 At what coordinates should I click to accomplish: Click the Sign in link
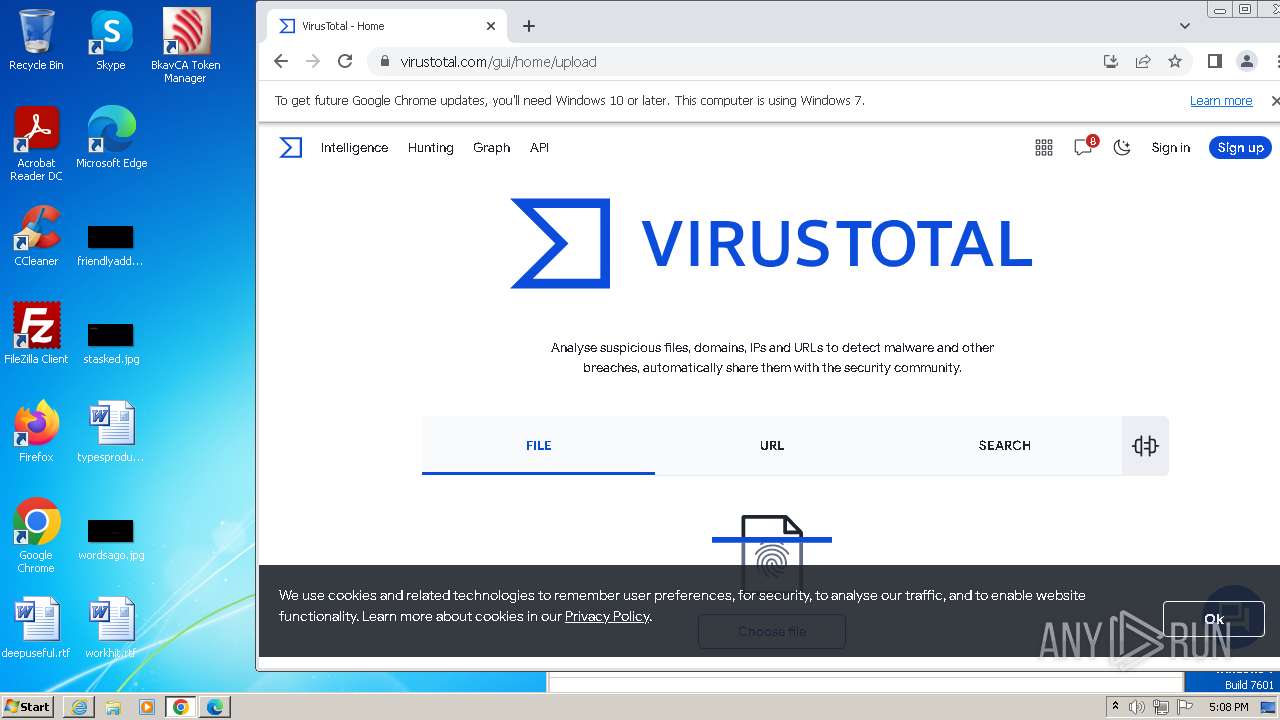[1170, 148]
